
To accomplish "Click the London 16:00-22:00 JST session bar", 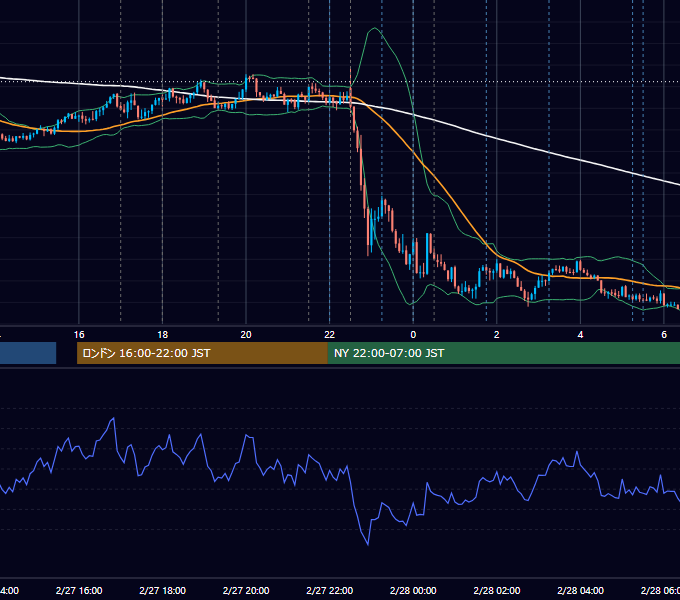I will click(202, 353).
